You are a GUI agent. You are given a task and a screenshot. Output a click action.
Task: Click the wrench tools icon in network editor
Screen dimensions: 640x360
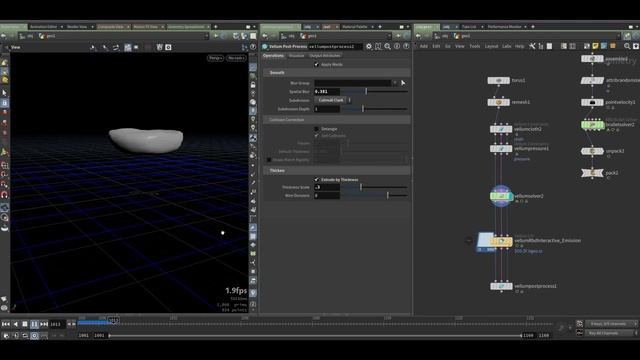coord(532,46)
